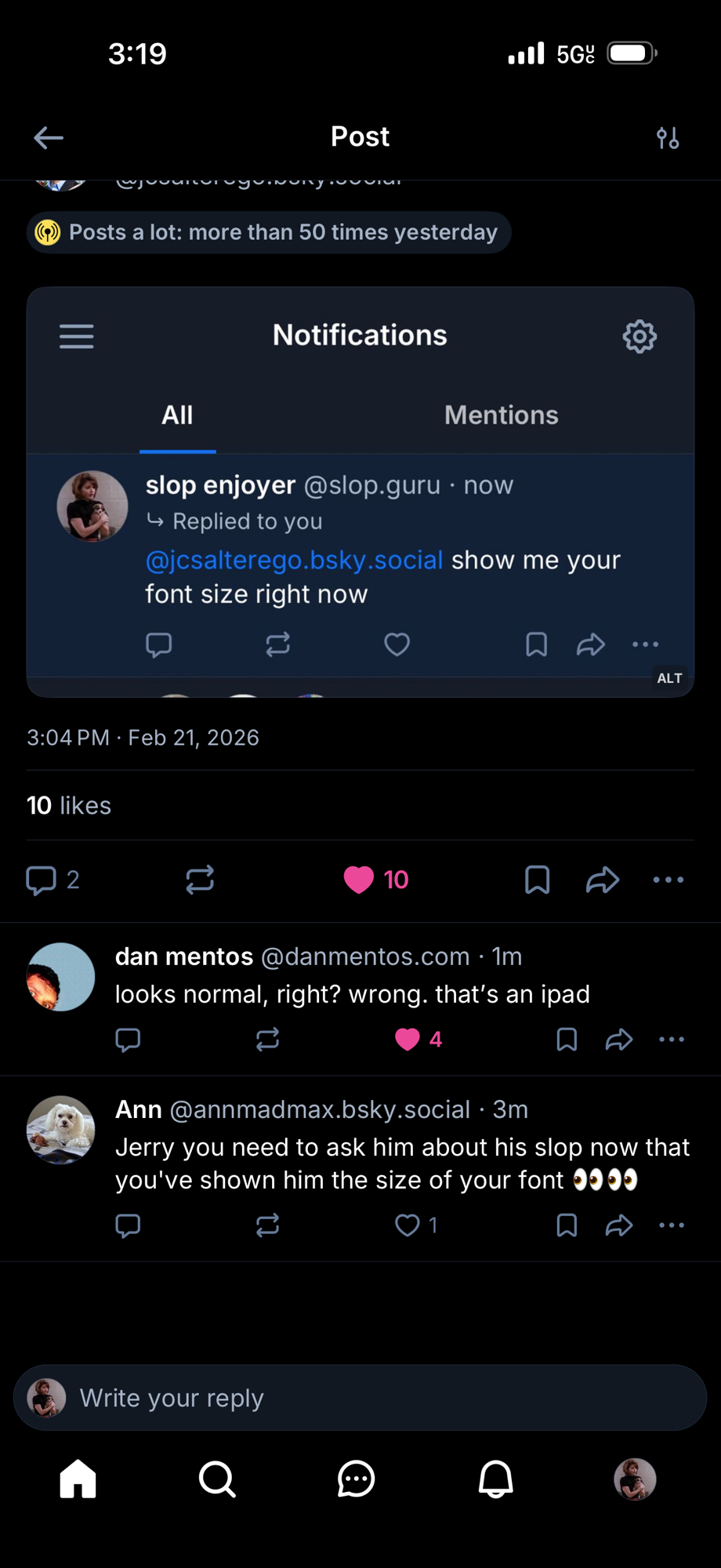Open more options for main post
This screenshot has width=721, height=1568.
click(x=668, y=880)
